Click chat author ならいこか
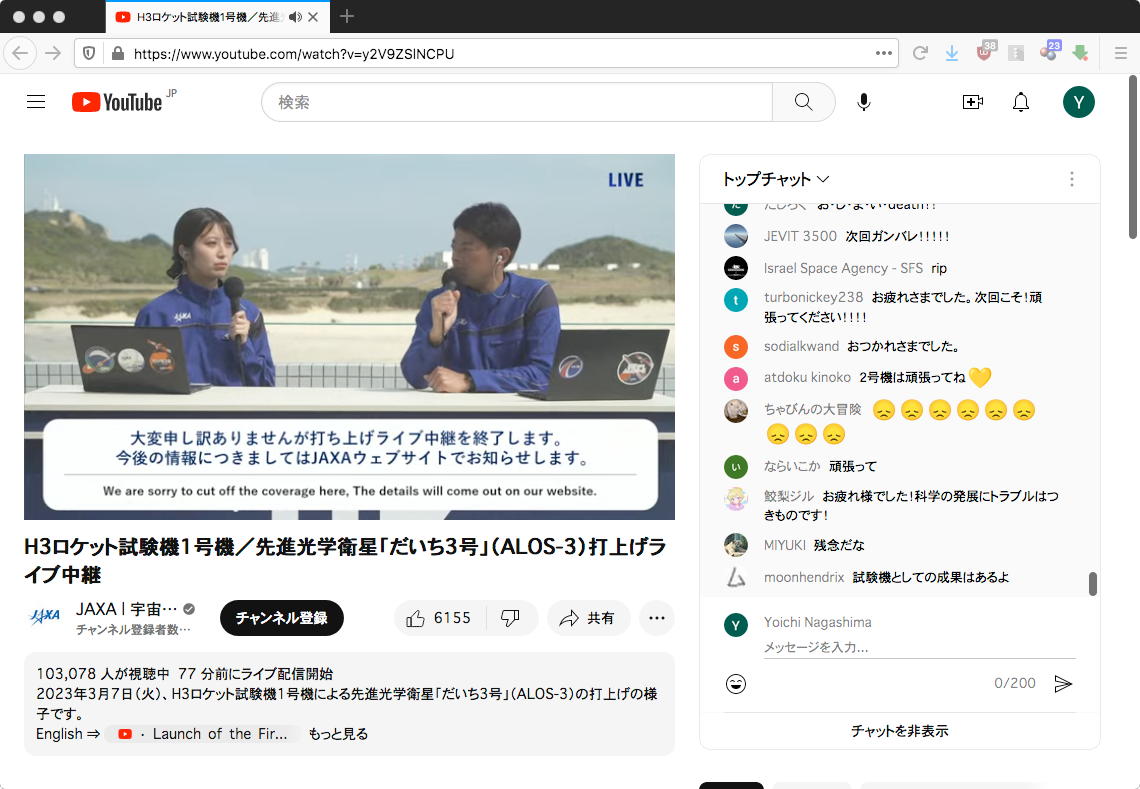 [x=792, y=466]
